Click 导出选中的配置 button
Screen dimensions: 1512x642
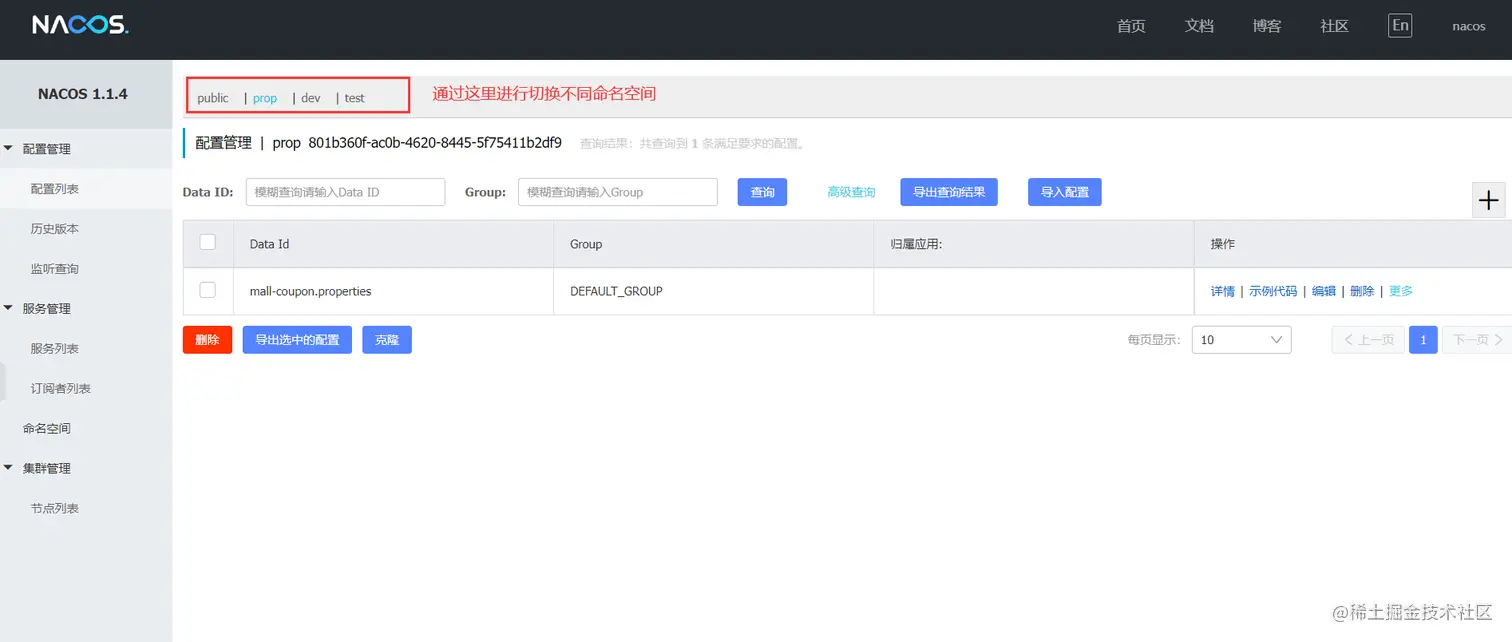click(297, 340)
